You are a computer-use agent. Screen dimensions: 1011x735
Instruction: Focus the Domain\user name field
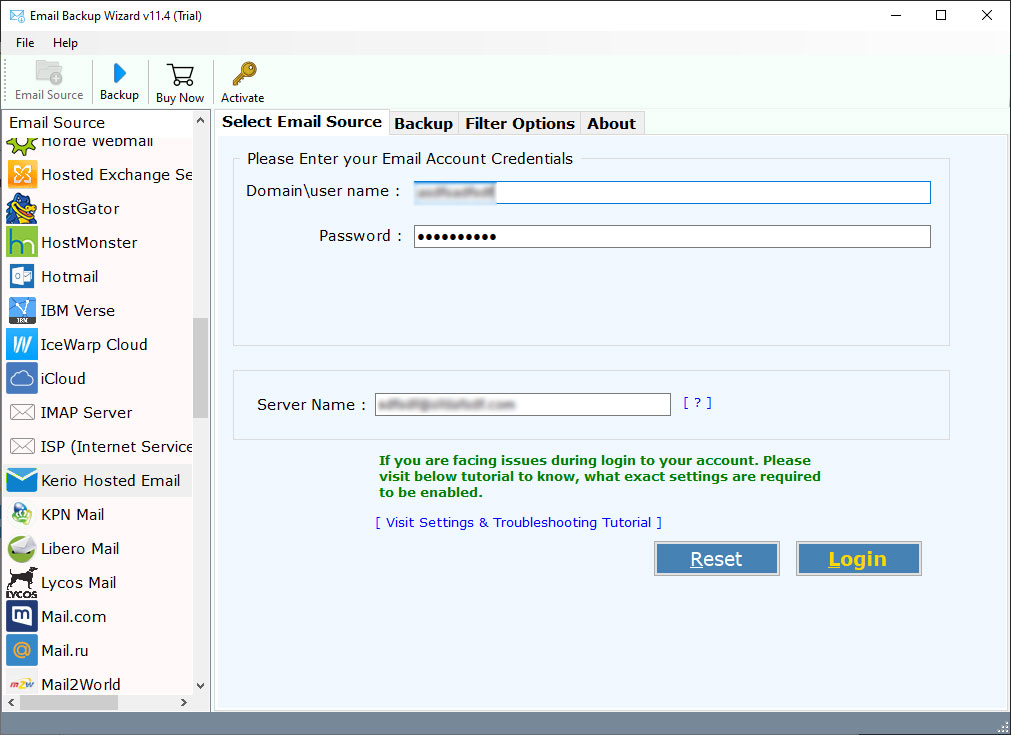[x=672, y=192]
